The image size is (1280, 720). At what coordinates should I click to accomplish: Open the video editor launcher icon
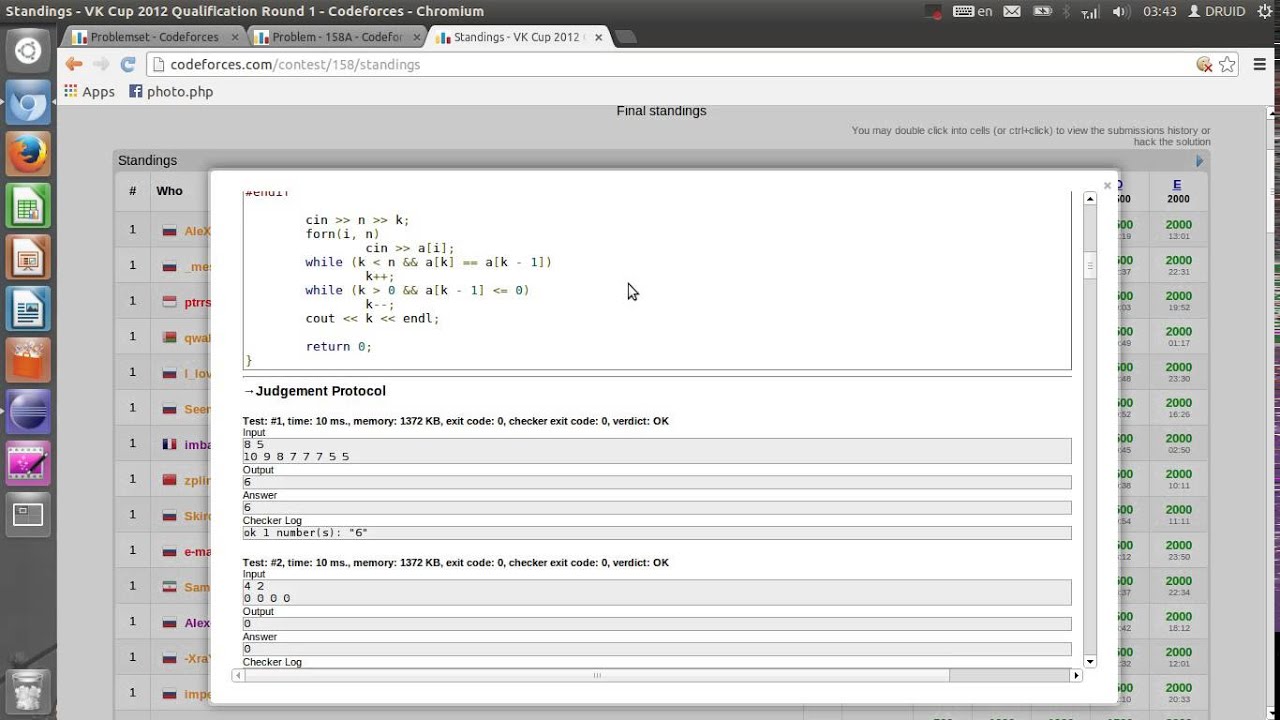pyautogui.click(x=28, y=464)
